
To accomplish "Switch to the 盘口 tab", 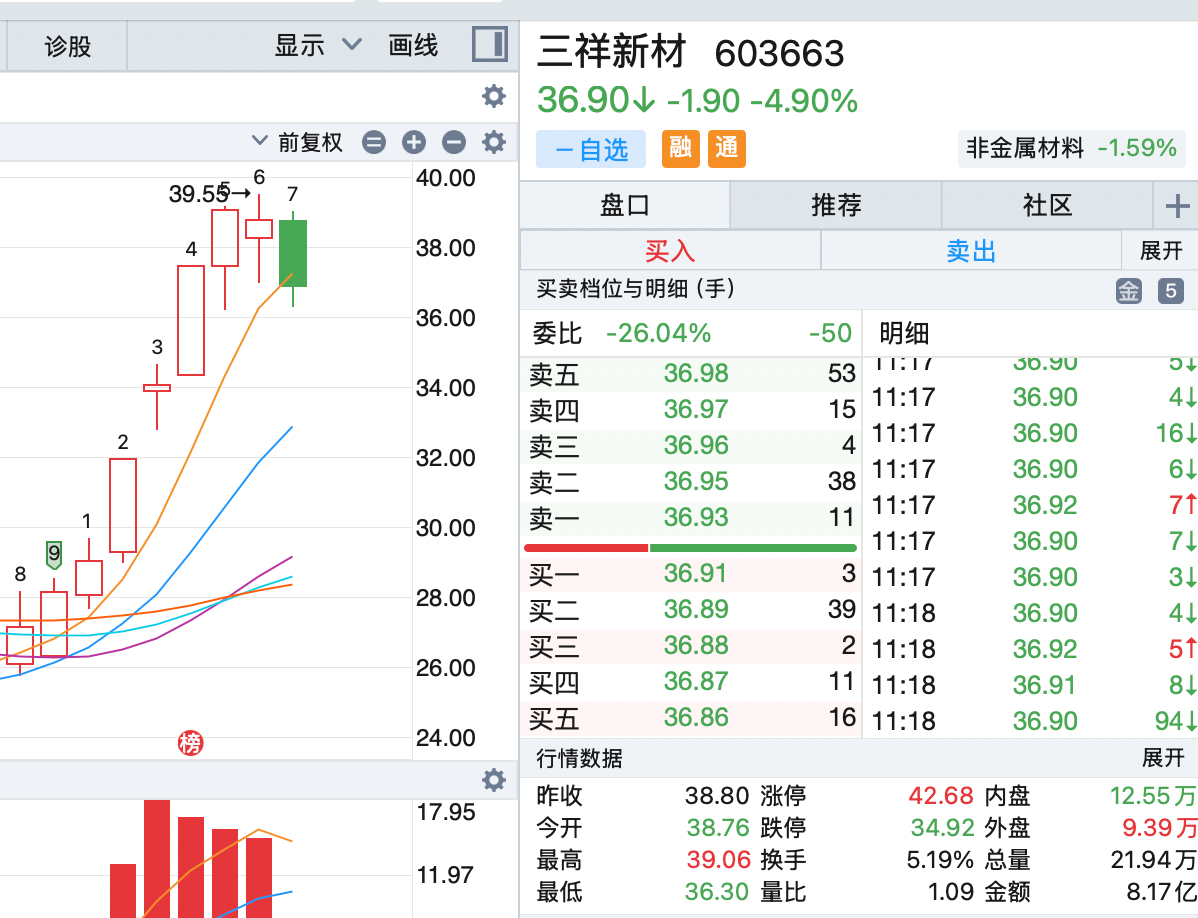I will point(624,205).
